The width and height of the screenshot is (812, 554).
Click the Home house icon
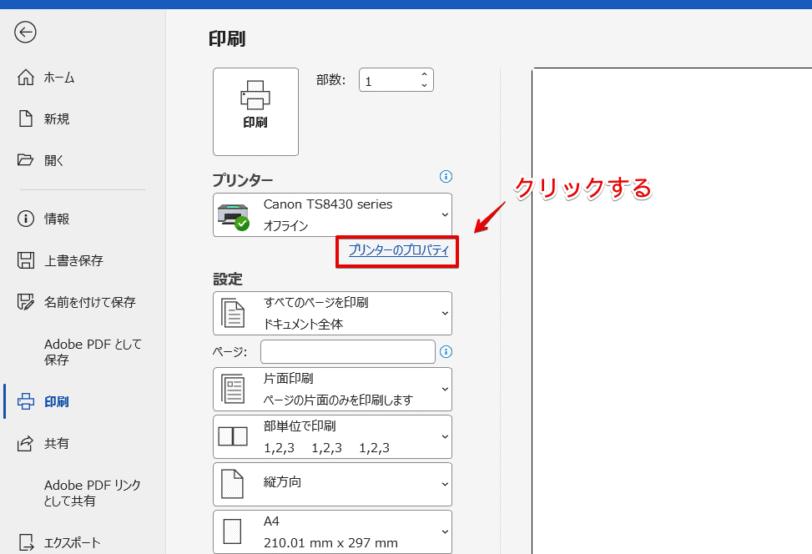click(25, 77)
